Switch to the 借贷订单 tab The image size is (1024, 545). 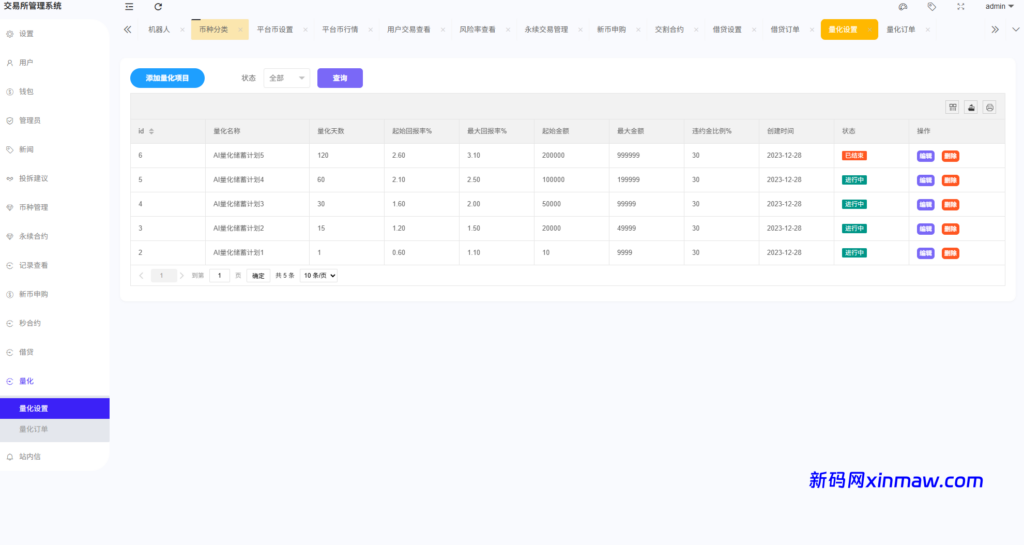pyautogui.click(x=784, y=30)
